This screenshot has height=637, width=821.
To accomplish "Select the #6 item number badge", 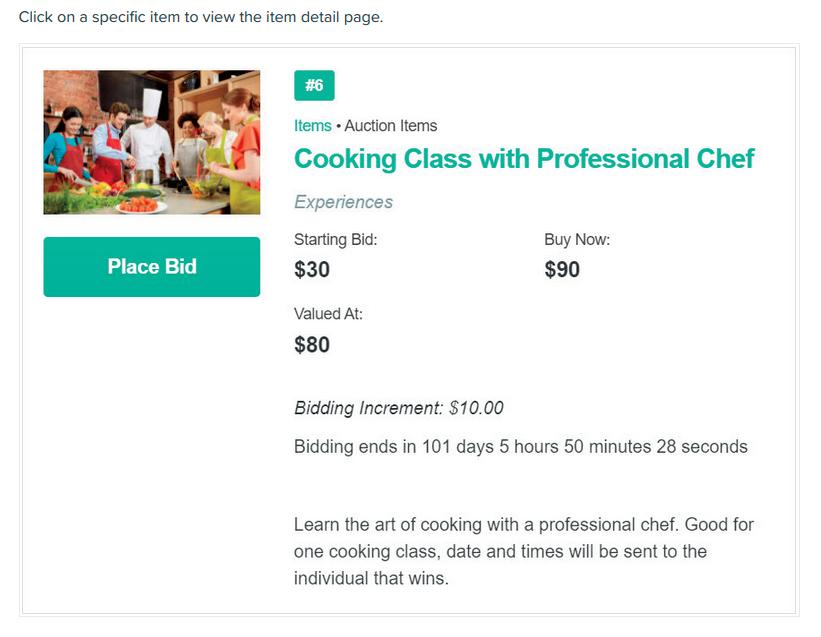I will coord(314,85).
